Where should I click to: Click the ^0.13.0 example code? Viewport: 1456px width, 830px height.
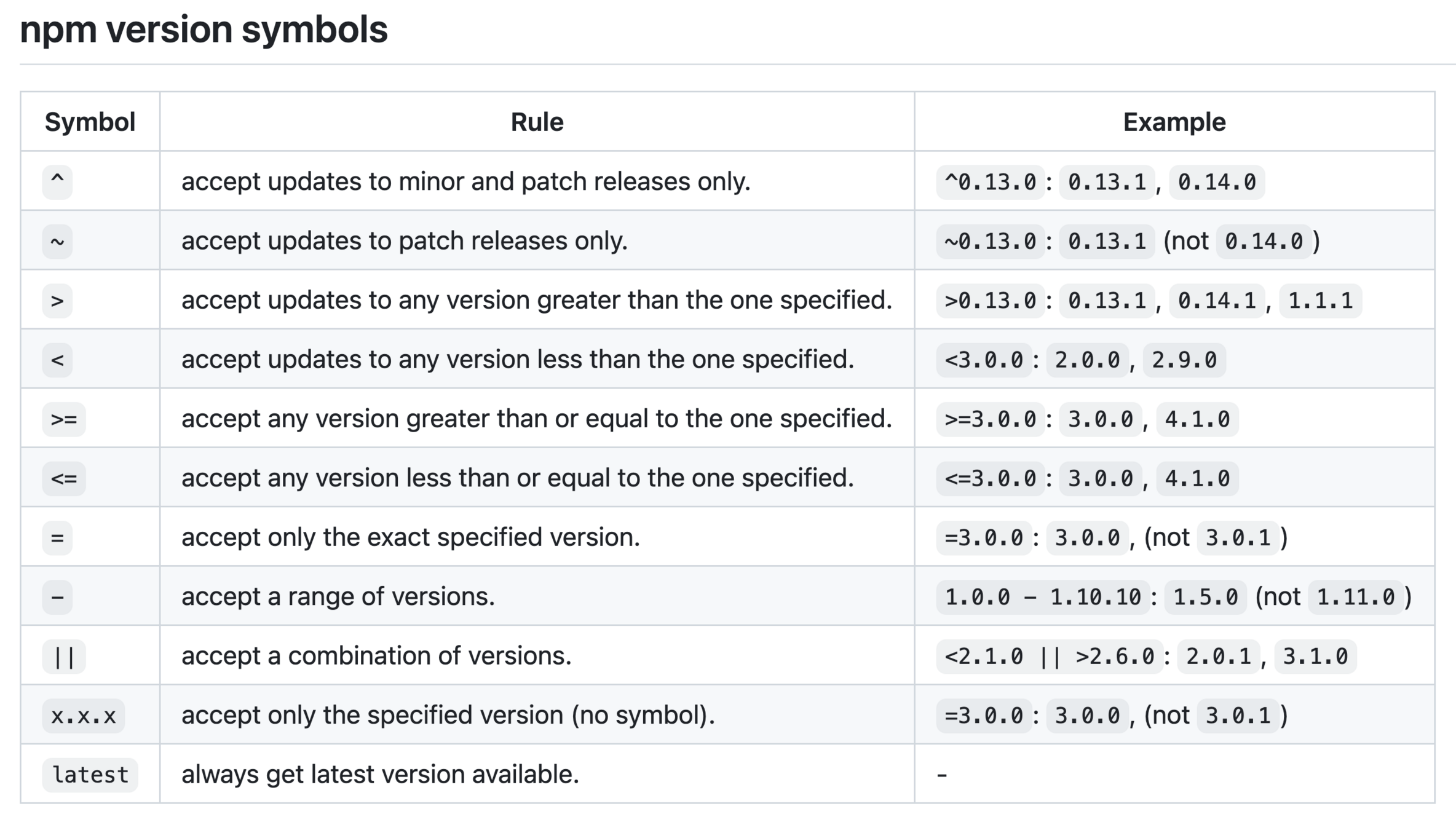(991, 182)
